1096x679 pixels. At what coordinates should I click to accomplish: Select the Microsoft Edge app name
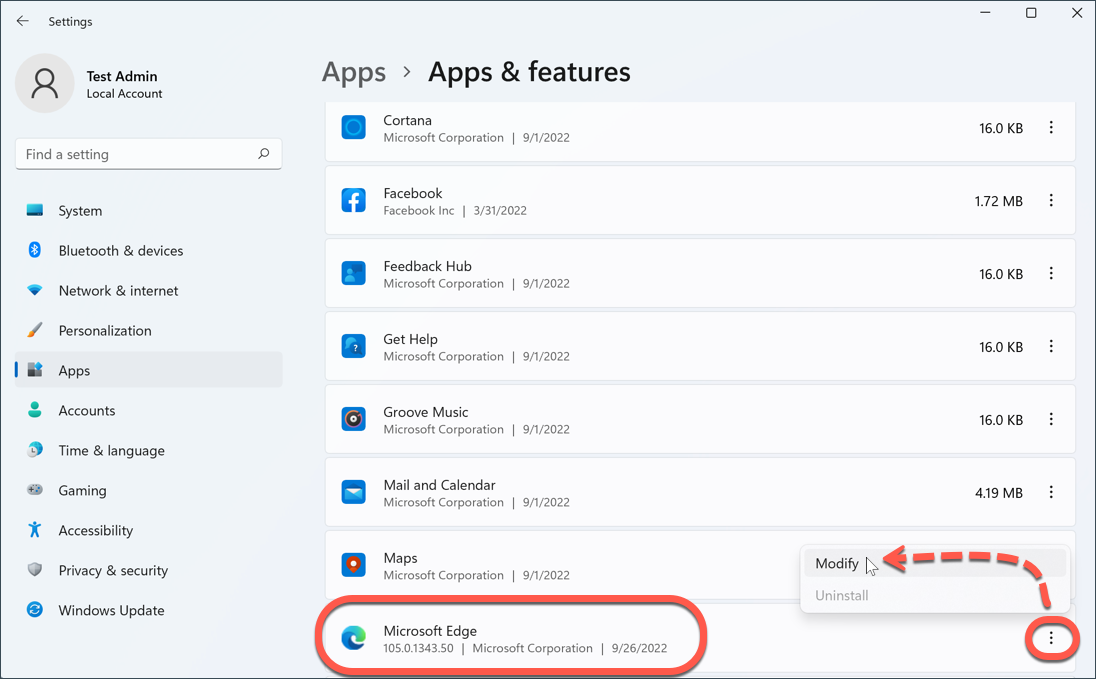(430, 631)
